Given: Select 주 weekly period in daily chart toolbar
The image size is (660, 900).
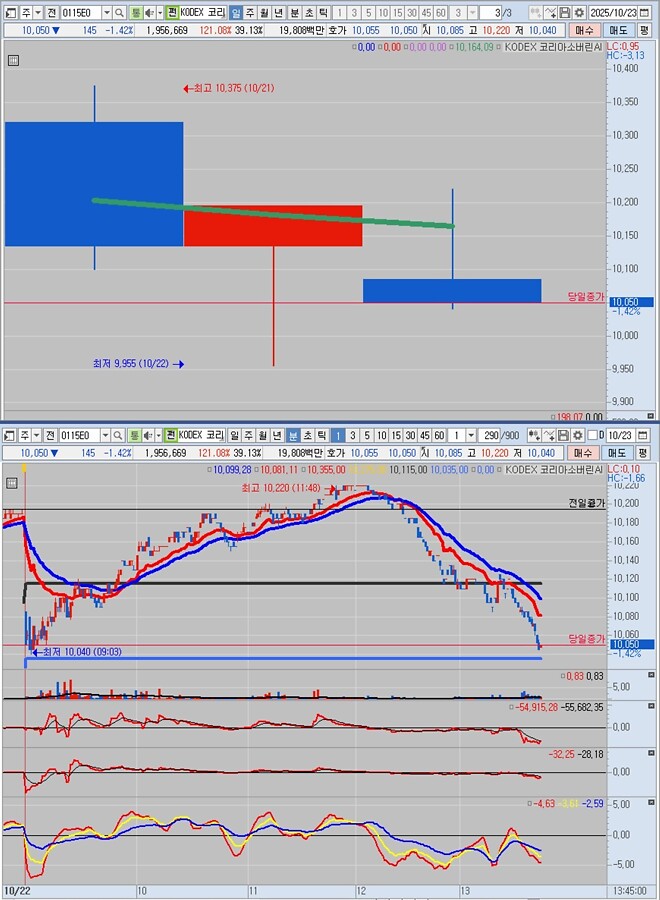Looking at the screenshot, I should click(250, 13).
